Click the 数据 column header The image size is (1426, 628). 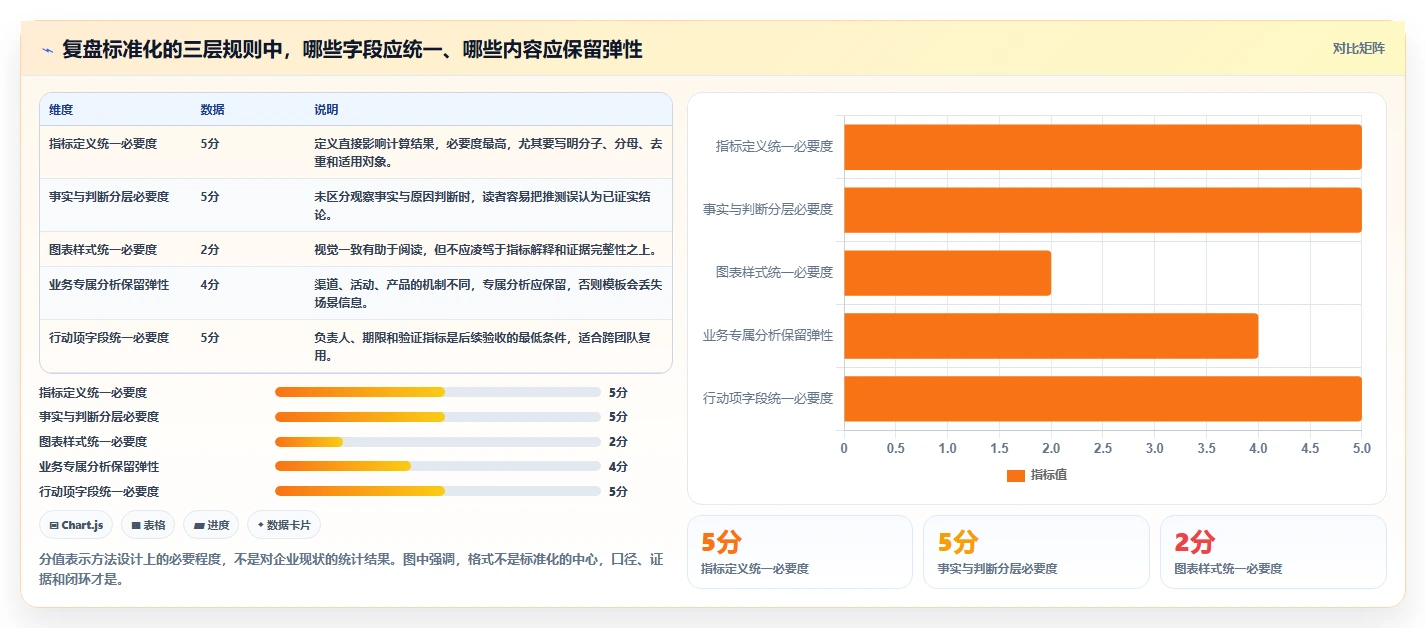[212, 109]
